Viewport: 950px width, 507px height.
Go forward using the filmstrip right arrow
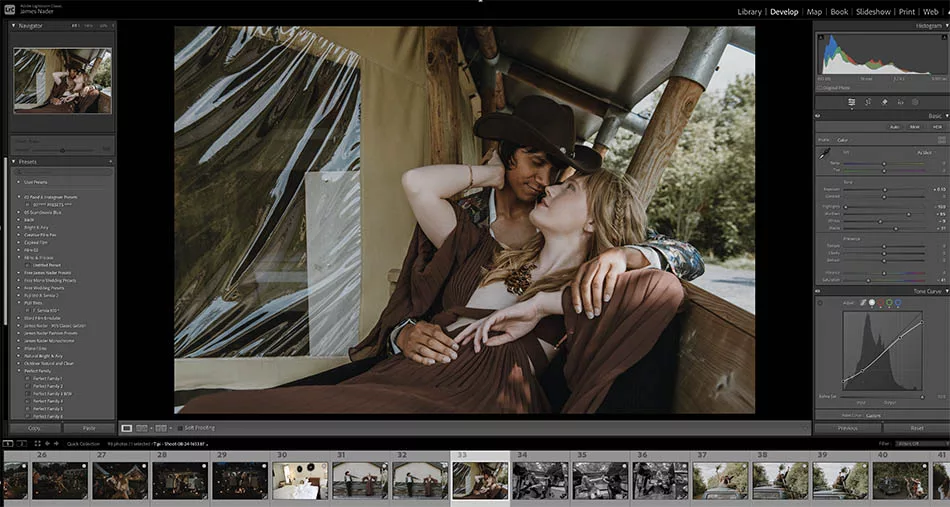point(56,444)
